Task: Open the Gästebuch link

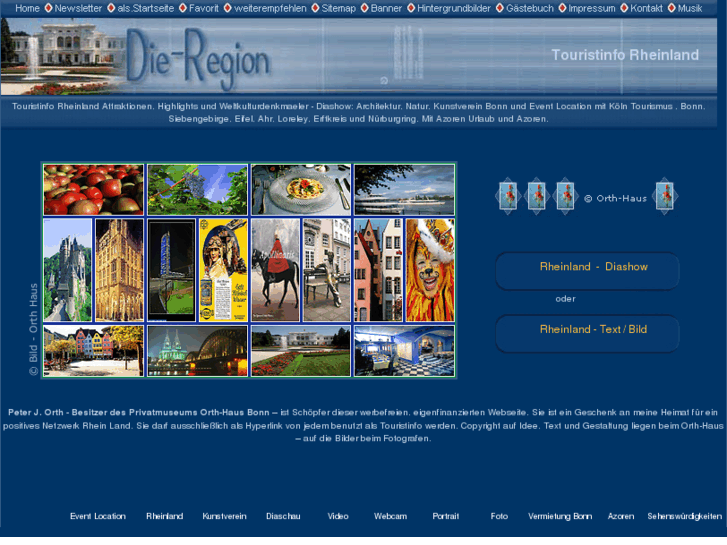Action: pyautogui.click(x=529, y=8)
